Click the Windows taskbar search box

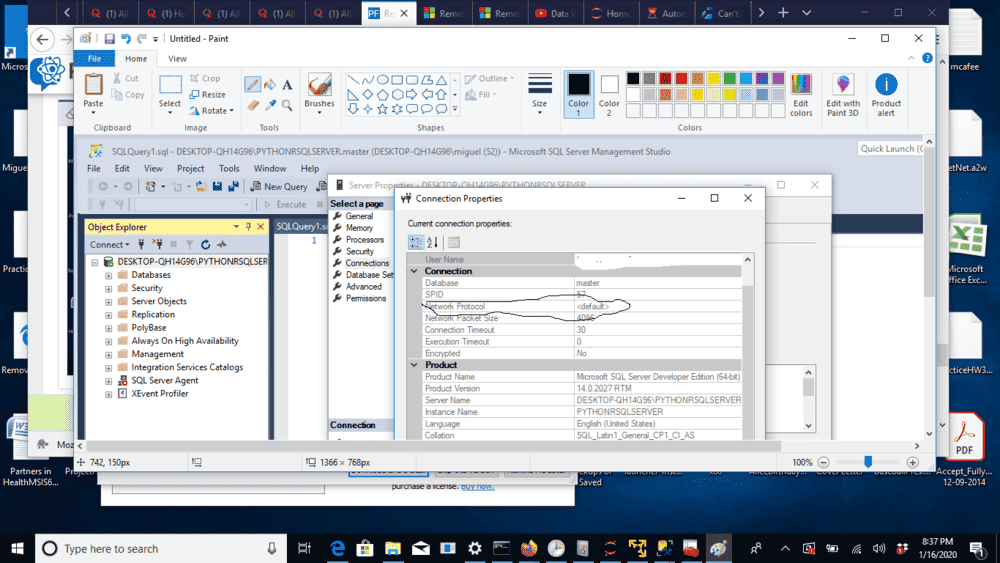coord(160,548)
